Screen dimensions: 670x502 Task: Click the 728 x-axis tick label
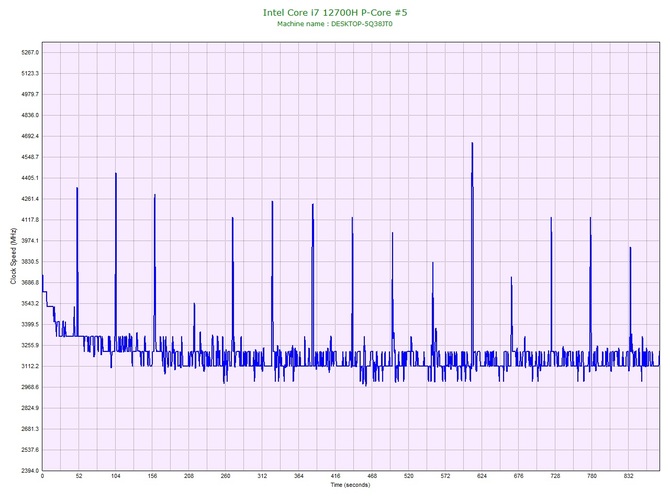555,476
